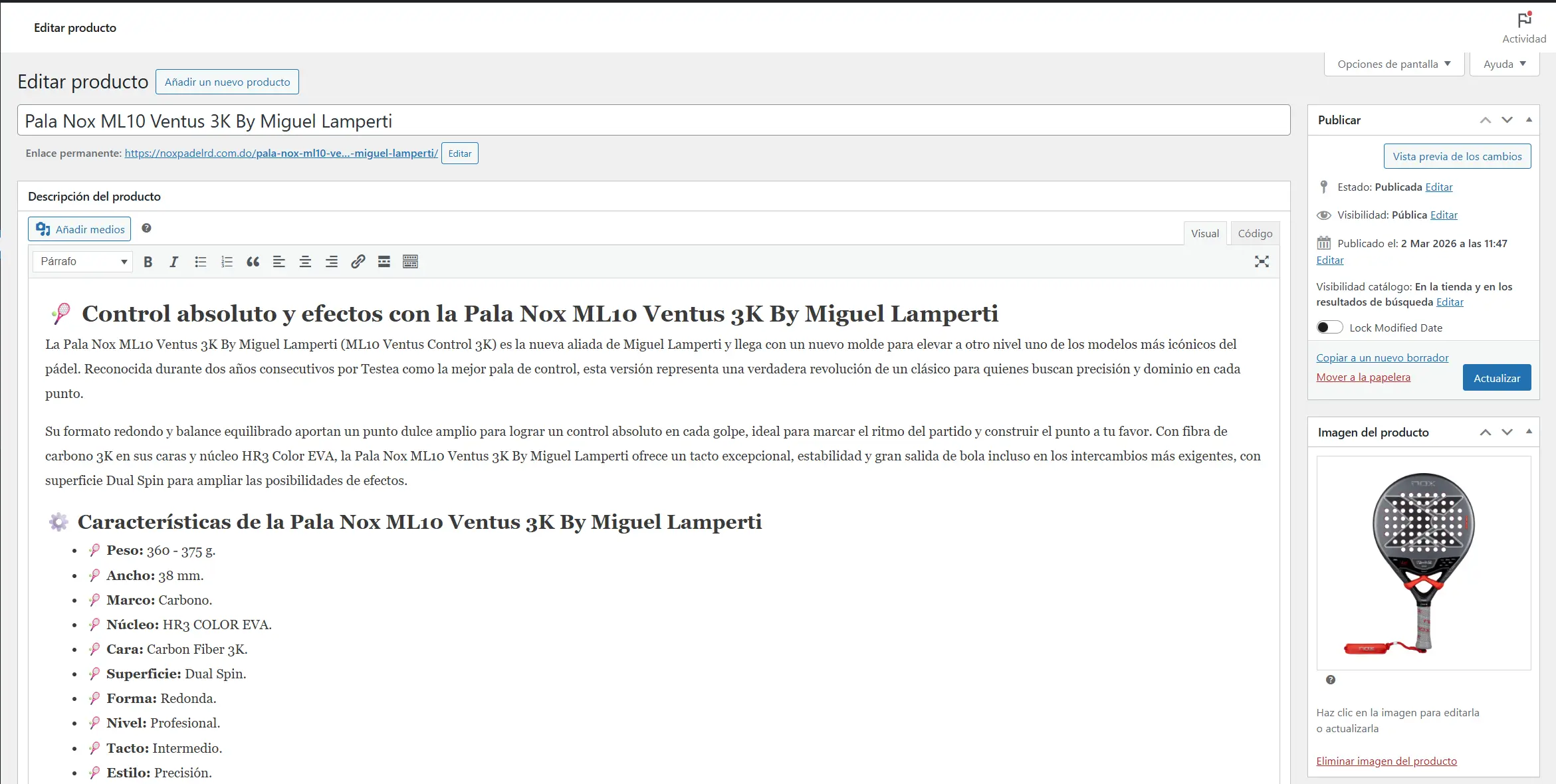Switch to the Visual editor tab
1556x784 pixels.
(x=1204, y=234)
